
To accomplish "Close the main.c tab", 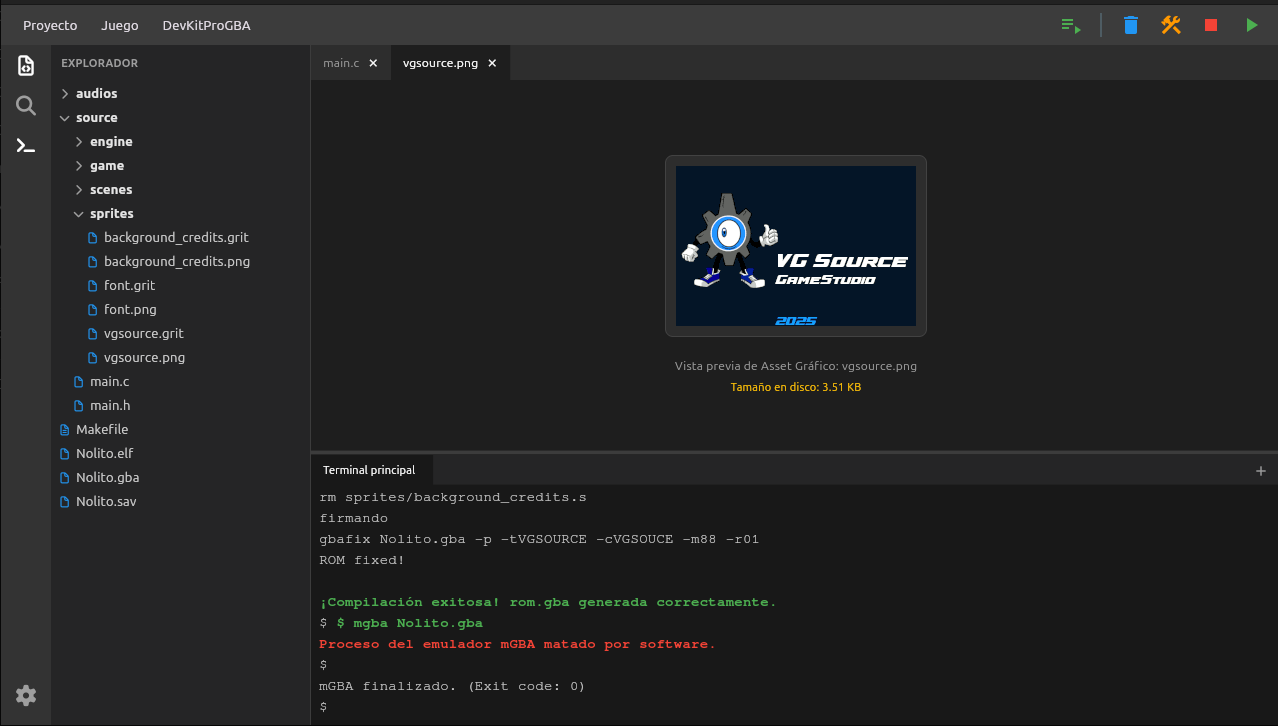I will pyautogui.click(x=373, y=63).
